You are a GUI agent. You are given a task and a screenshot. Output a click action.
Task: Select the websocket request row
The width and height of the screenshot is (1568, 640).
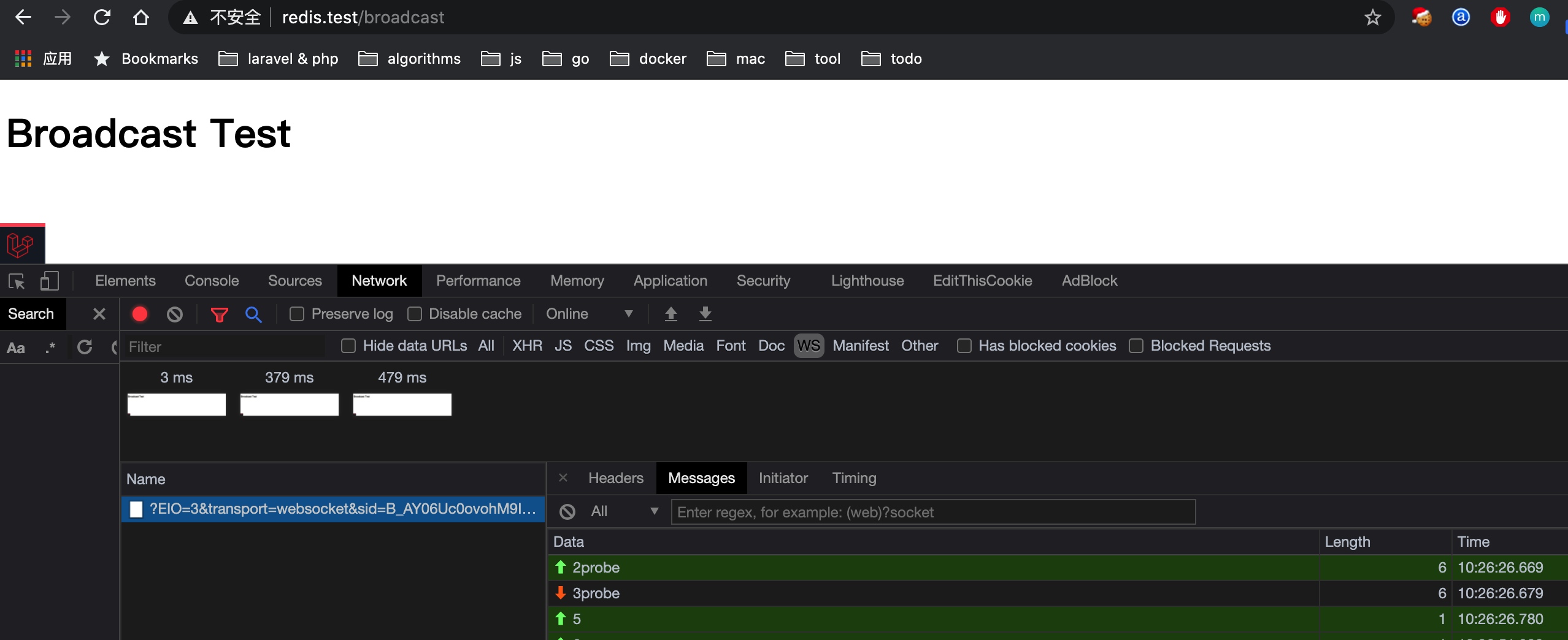(332, 509)
